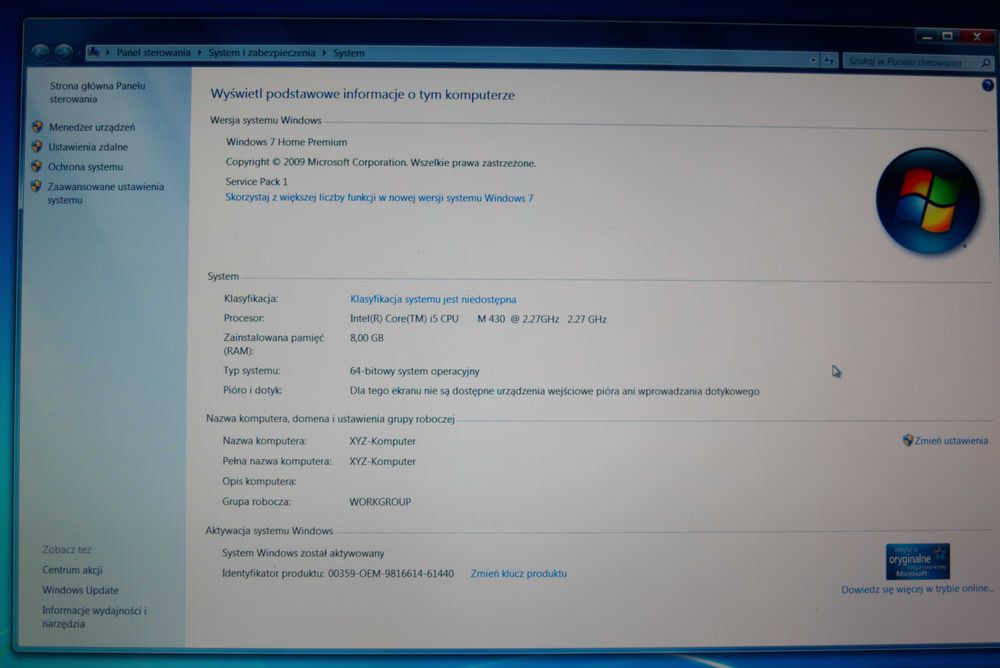Click heading 'Wyświetl podstawowe informacje o tym komputerze'
This screenshot has width=1000, height=668.
click(x=362, y=94)
